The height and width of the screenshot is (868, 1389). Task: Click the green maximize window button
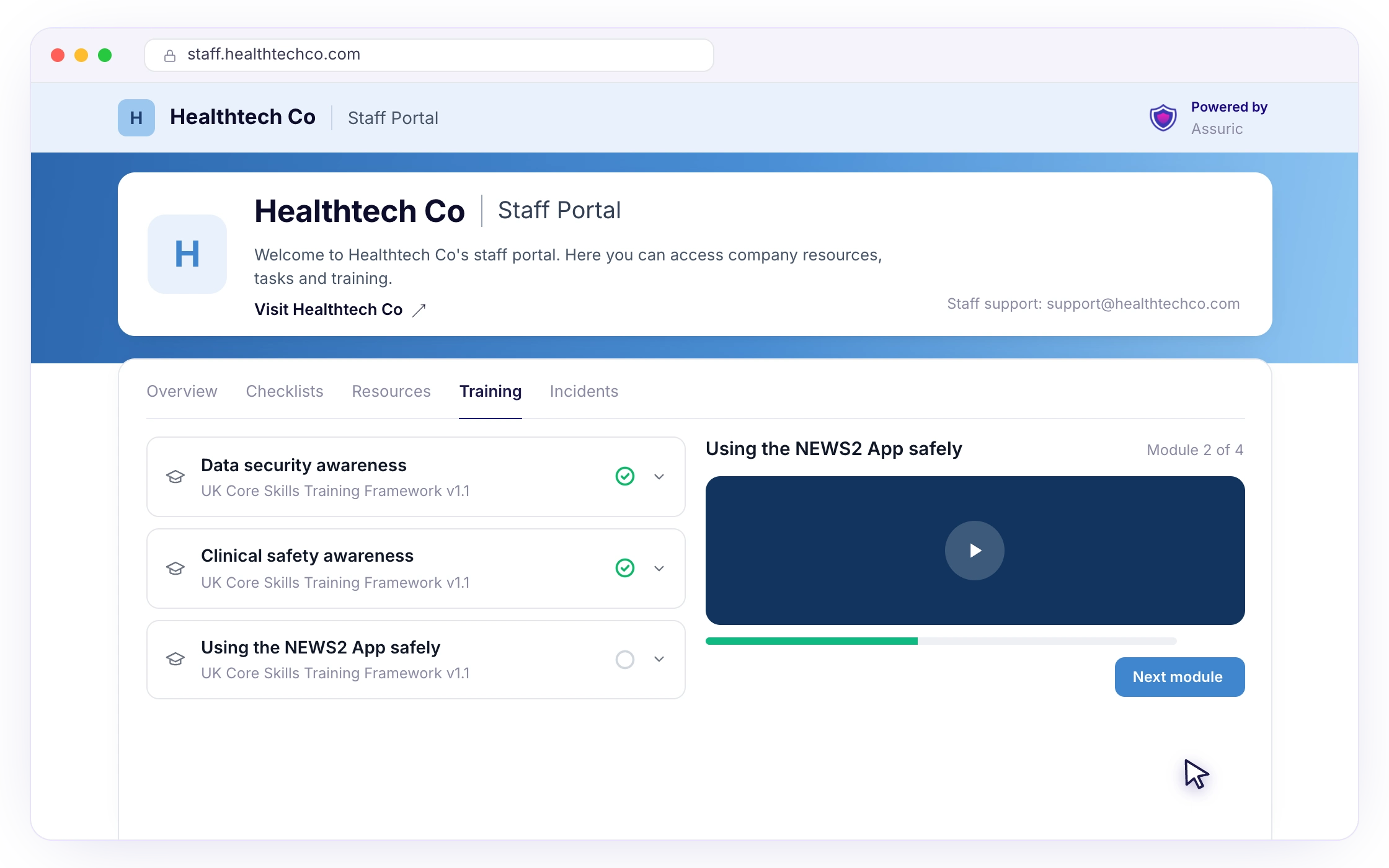pyautogui.click(x=105, y=55)
